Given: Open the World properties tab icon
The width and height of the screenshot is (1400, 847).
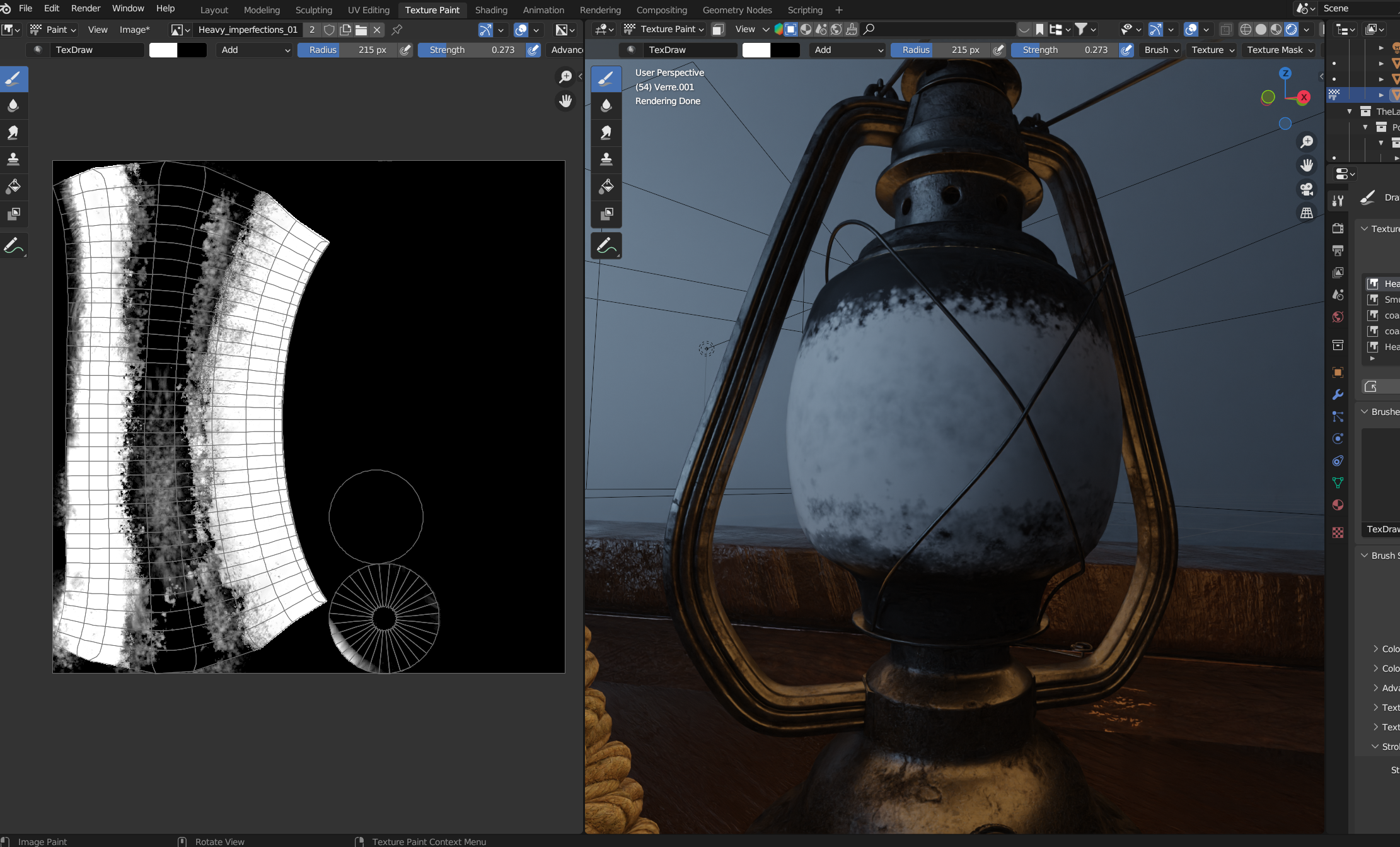Looking at the screenshot, I should pyautogui.click(x=1338, y=317).
